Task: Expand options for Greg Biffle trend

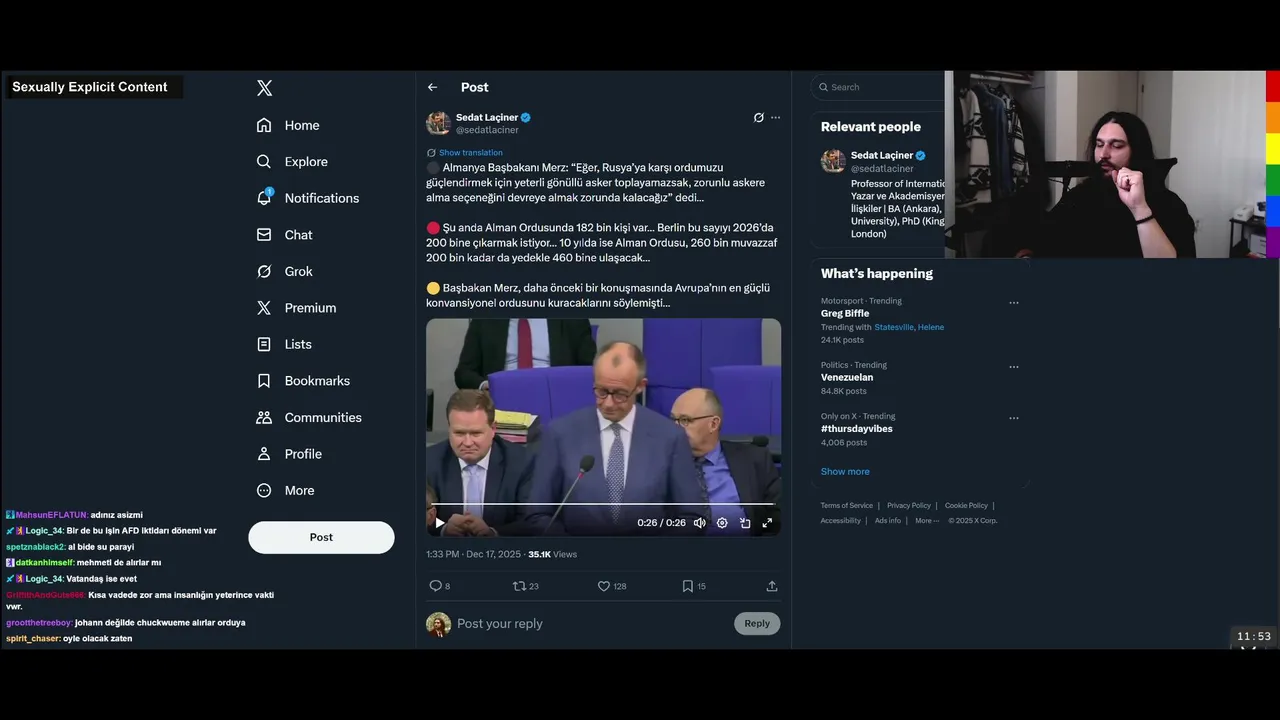Action: [1013, 302]
